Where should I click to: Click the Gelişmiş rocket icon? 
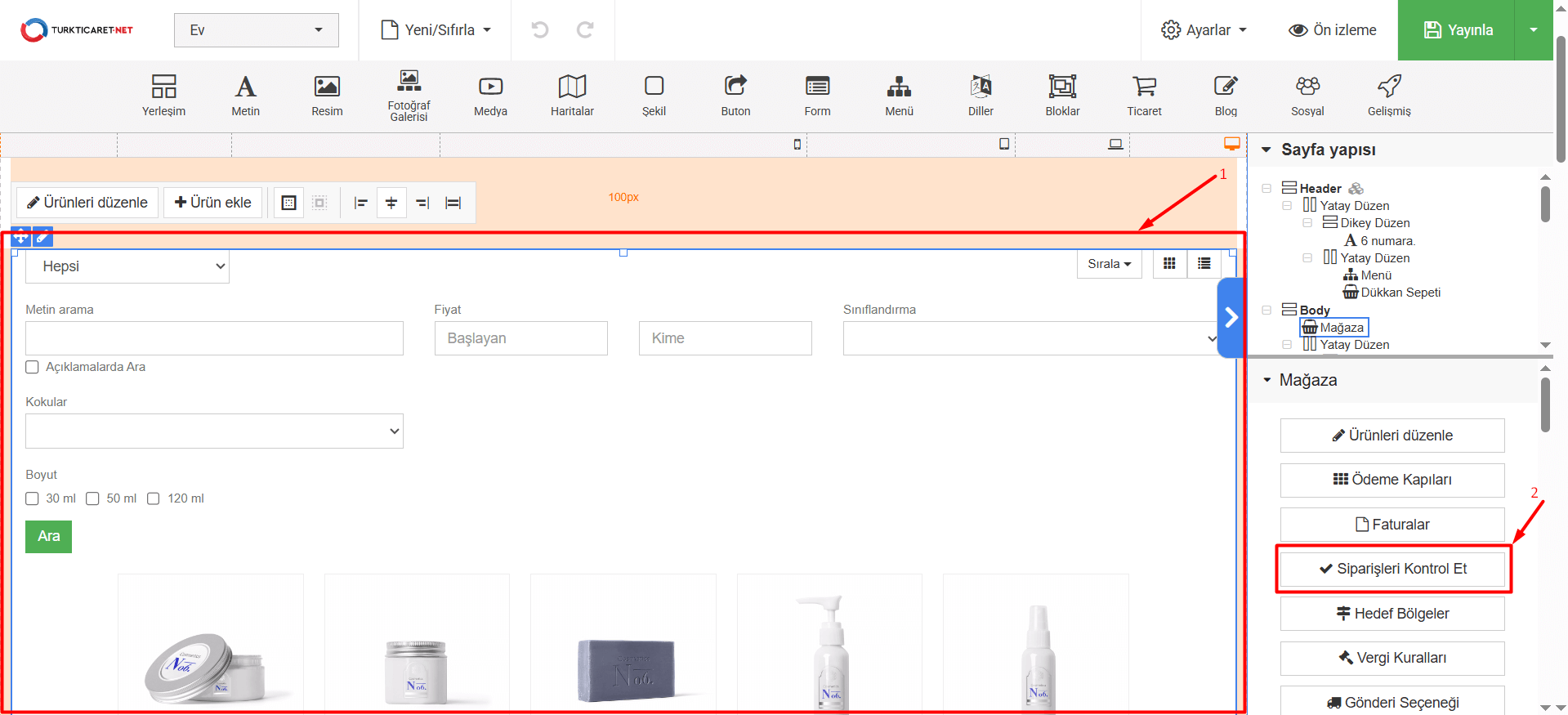[x=1389, y=95]
